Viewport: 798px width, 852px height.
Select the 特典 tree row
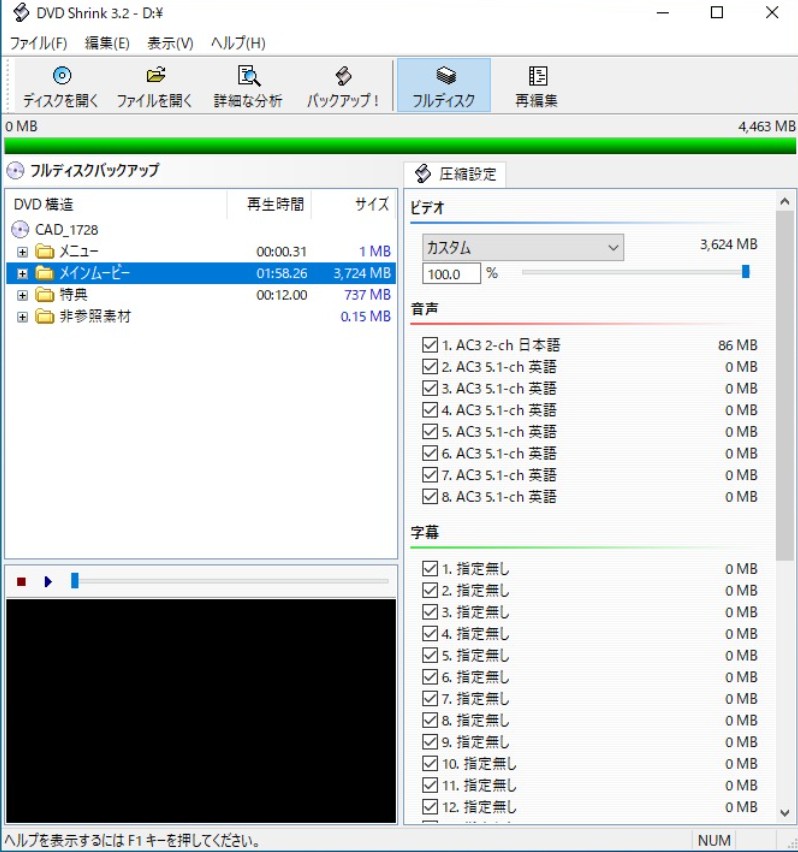coord(201,295)
